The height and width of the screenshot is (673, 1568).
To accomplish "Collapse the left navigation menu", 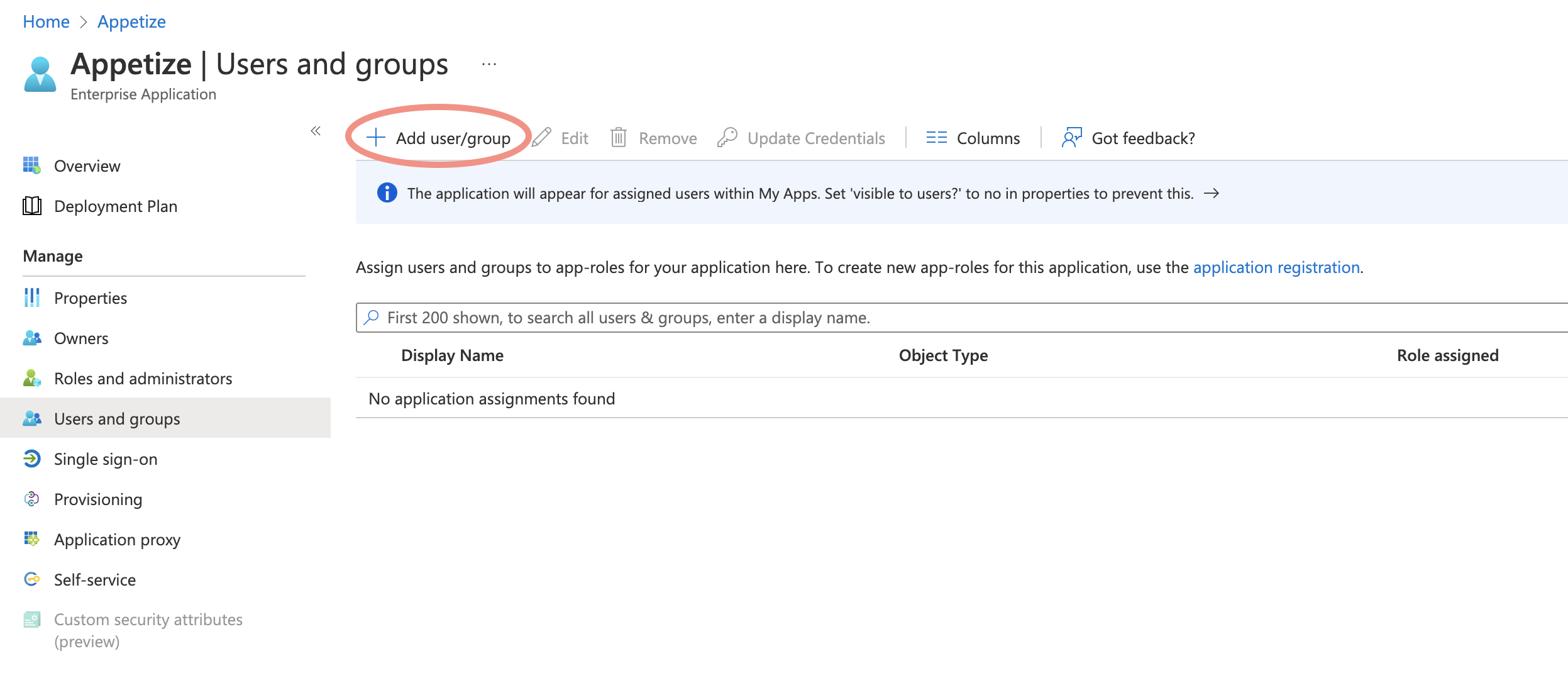I will (x=316, y=131).
